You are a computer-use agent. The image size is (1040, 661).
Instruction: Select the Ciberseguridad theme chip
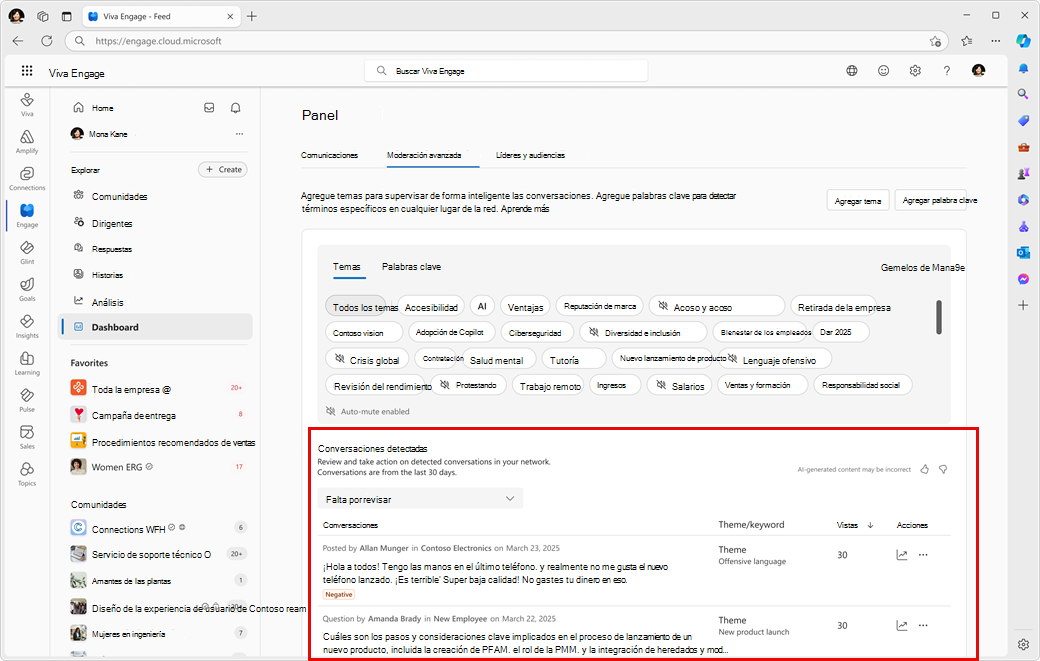(535, 332)
